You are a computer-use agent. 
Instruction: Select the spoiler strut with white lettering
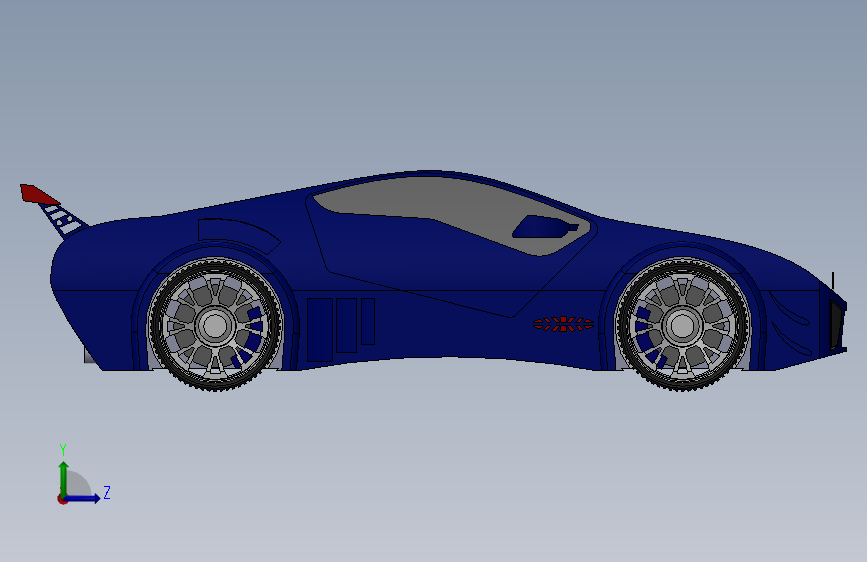coord(63,219)
